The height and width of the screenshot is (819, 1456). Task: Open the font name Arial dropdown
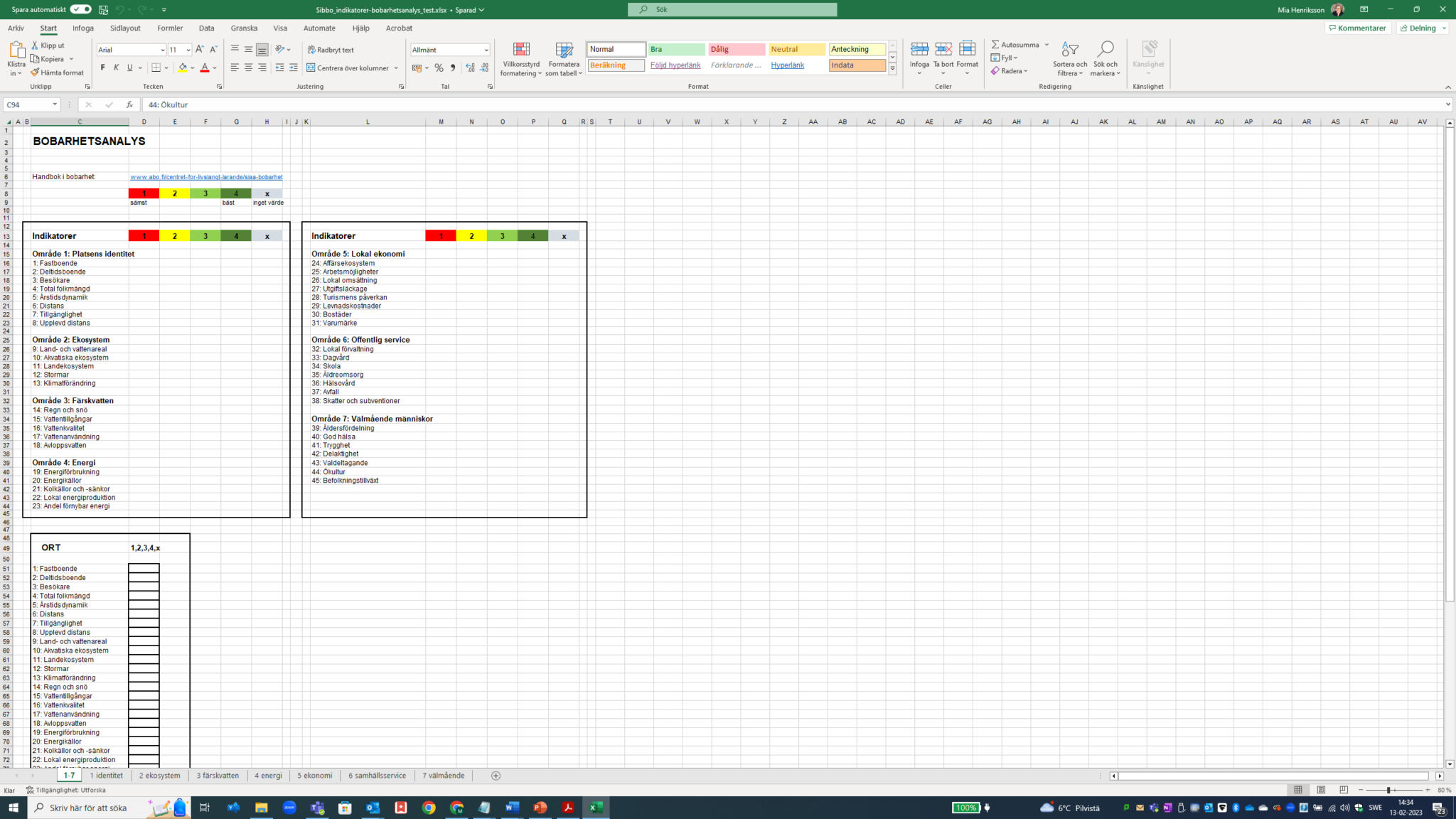pyautogui.click(x=162, y=50)
